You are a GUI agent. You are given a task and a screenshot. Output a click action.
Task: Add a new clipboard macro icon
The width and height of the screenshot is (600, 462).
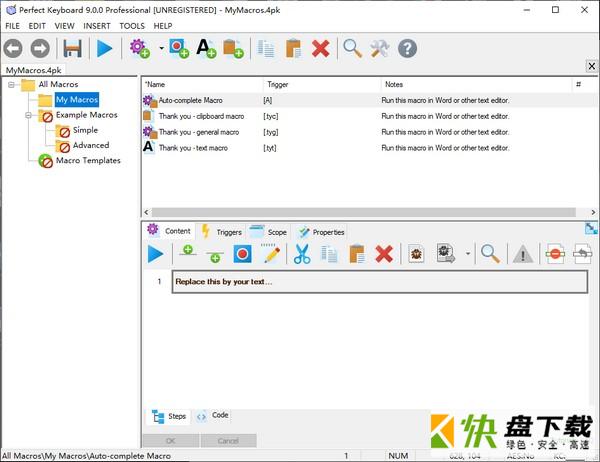233,49
